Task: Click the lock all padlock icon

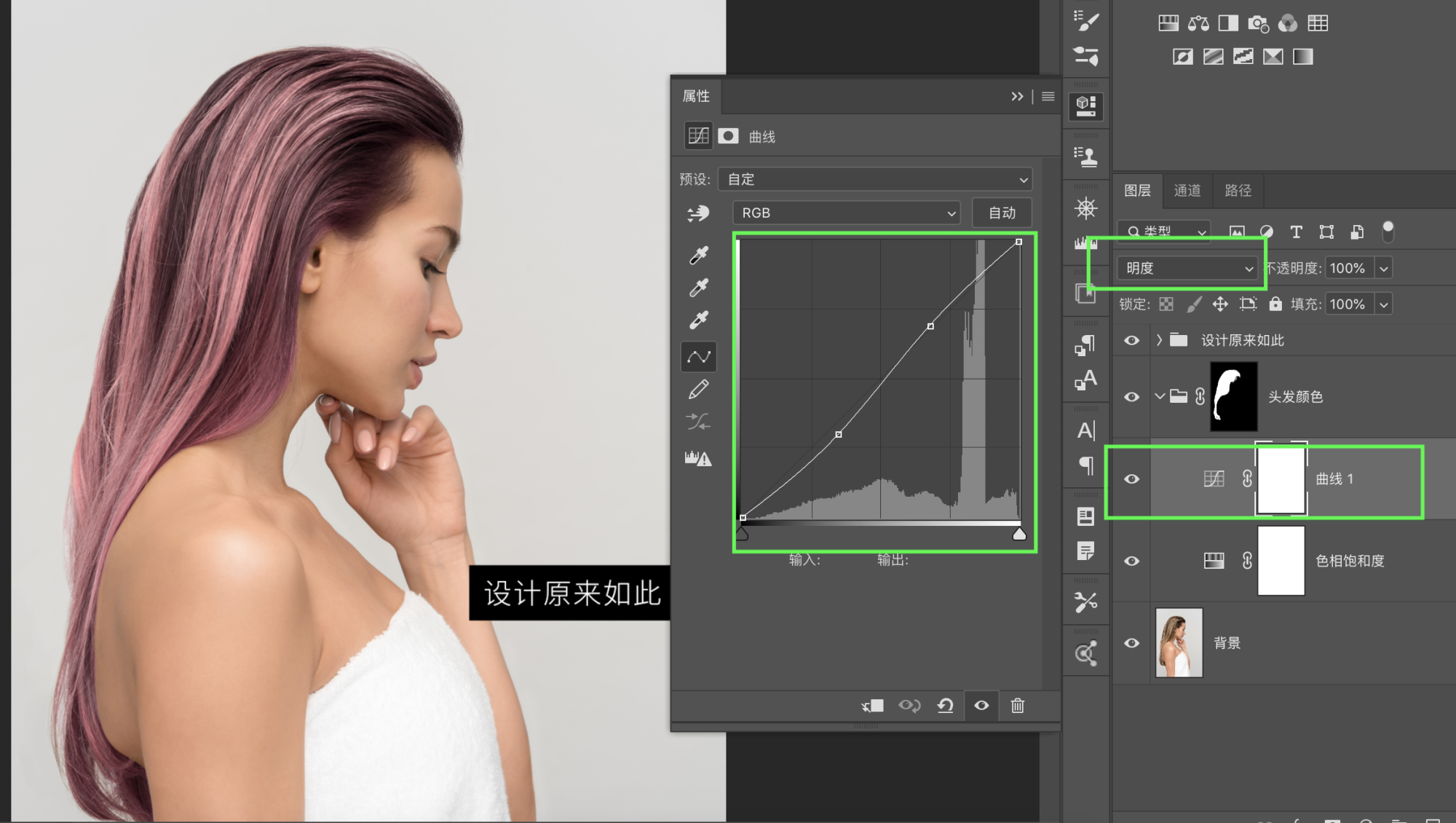Action: (x=1275, y=304)
